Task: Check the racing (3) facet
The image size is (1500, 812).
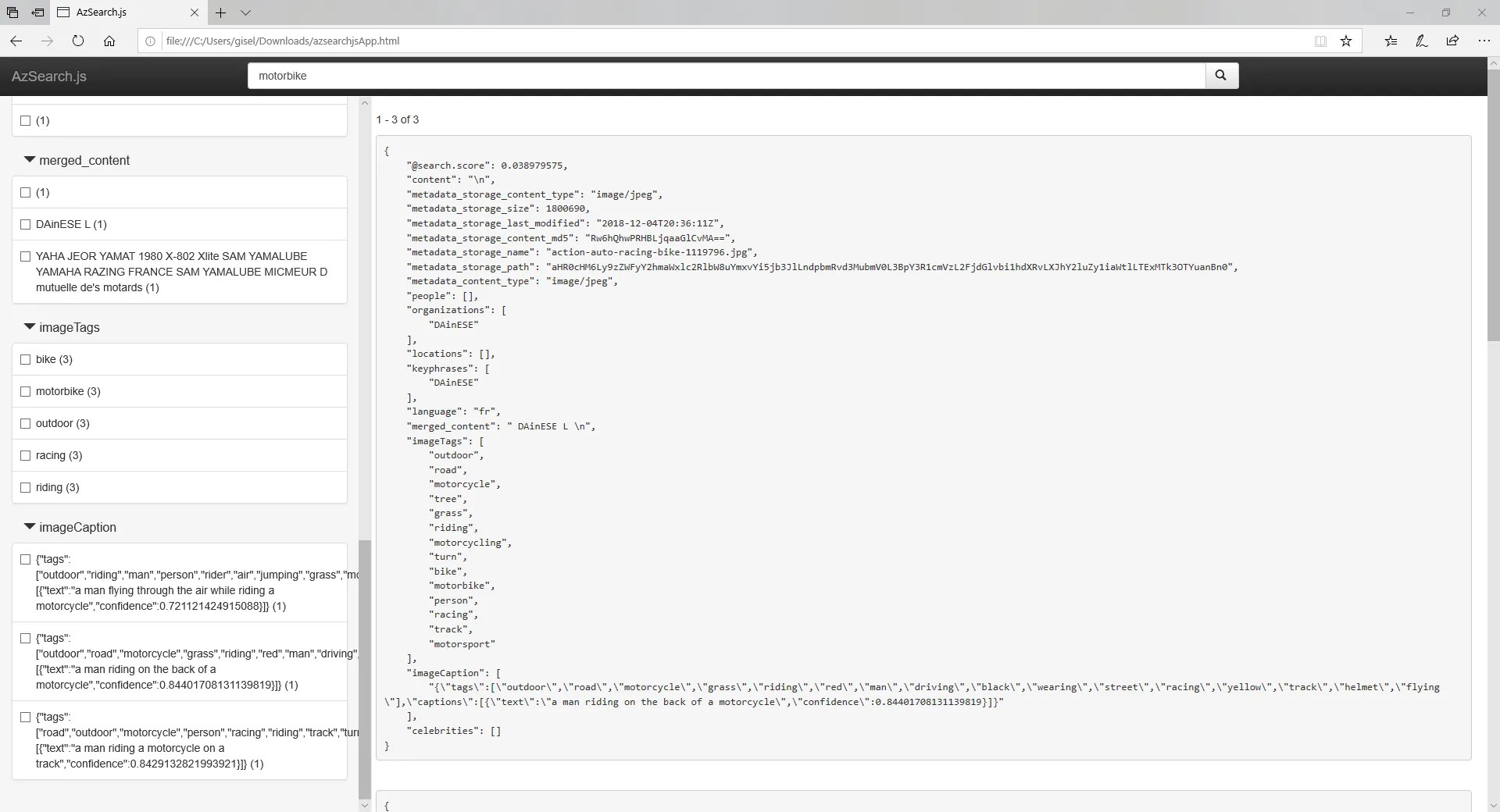Action: [x=25, y=456]
